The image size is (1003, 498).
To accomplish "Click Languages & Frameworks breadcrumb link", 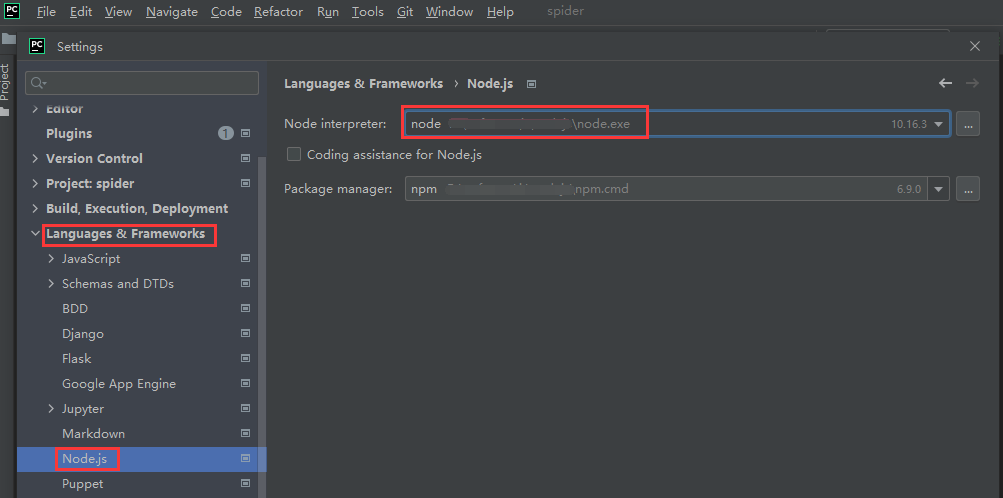I will coord(363,84).
